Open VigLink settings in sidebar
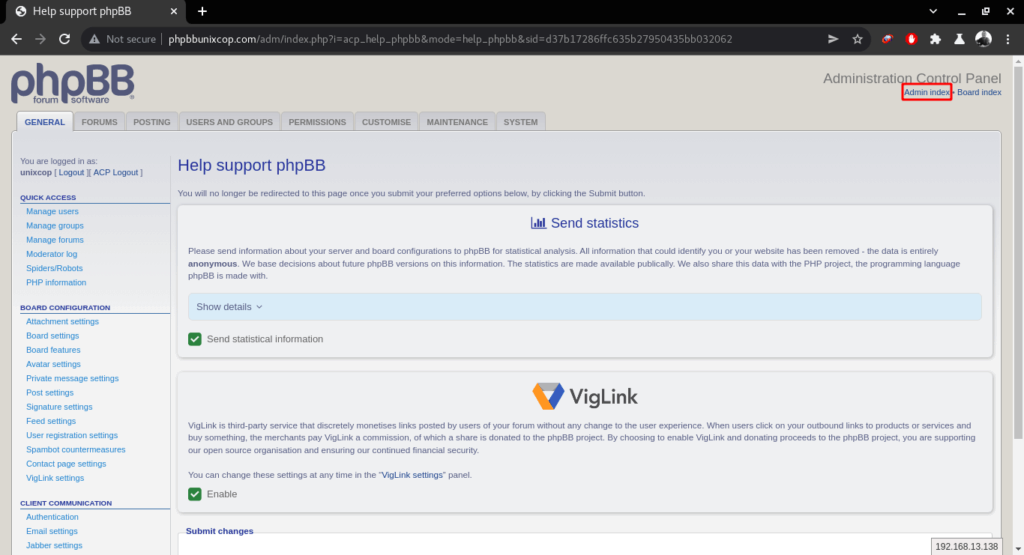This screenshot has height=555, width=1024. pyautogui.click(x=55, y=478)
